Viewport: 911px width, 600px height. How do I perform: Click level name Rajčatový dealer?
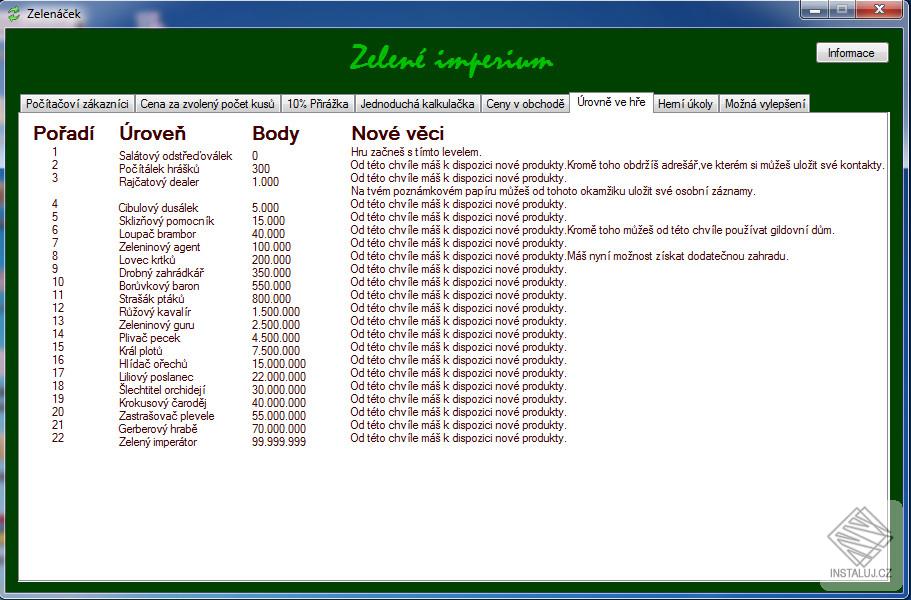pos(159,182)
